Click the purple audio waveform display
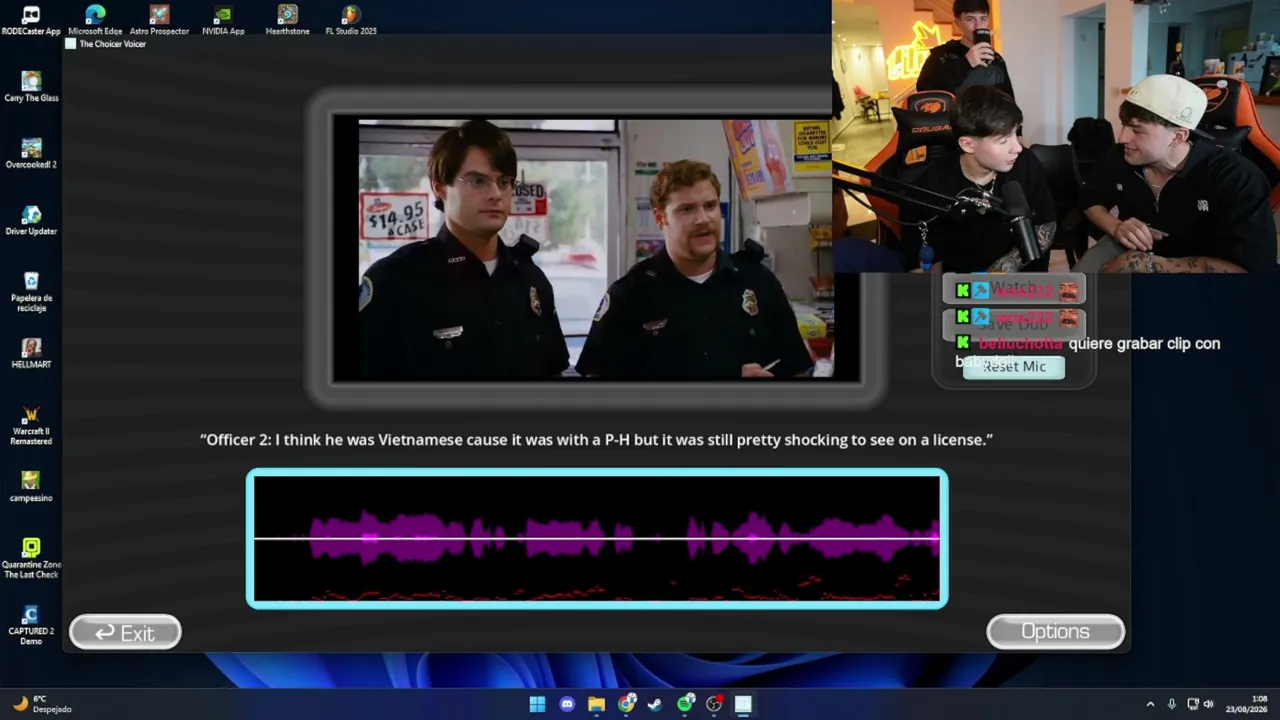Screen dimensions: 1280x720 (597, 538)
